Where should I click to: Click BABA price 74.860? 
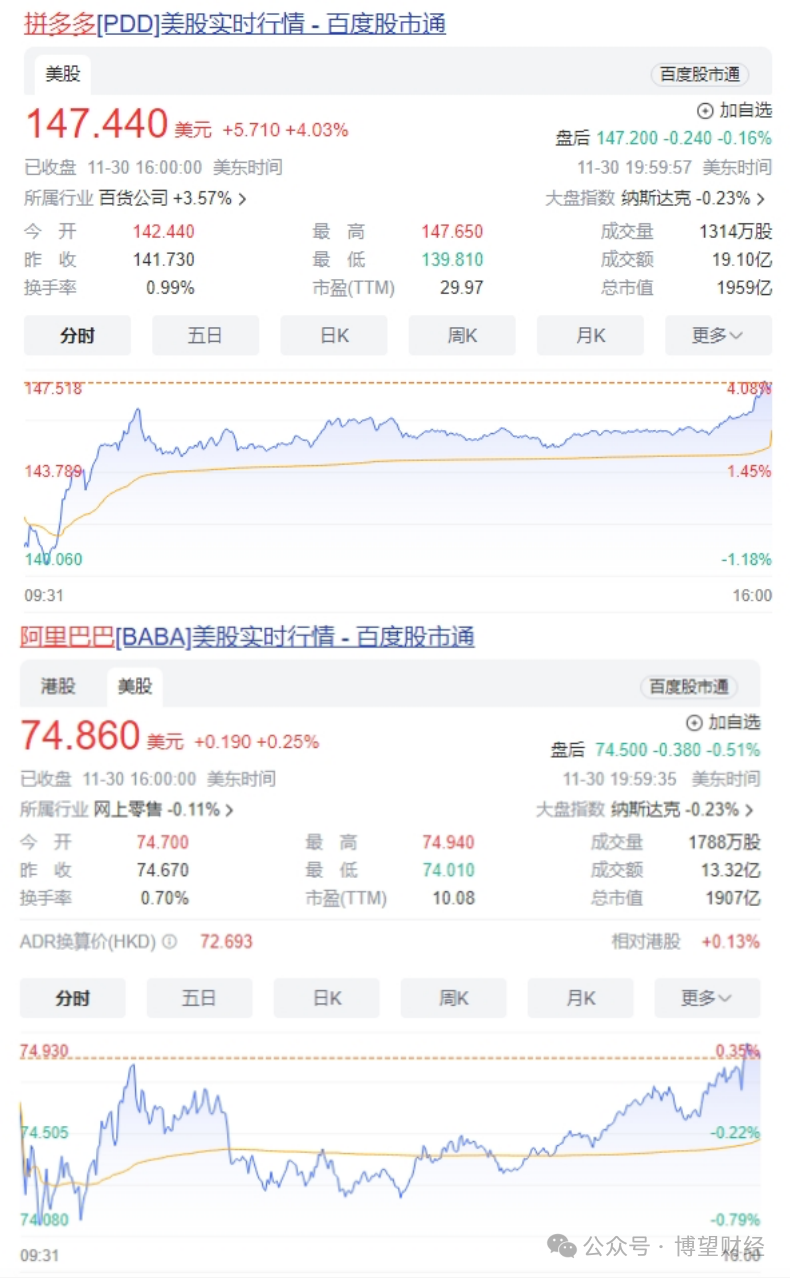click(80, 736)
